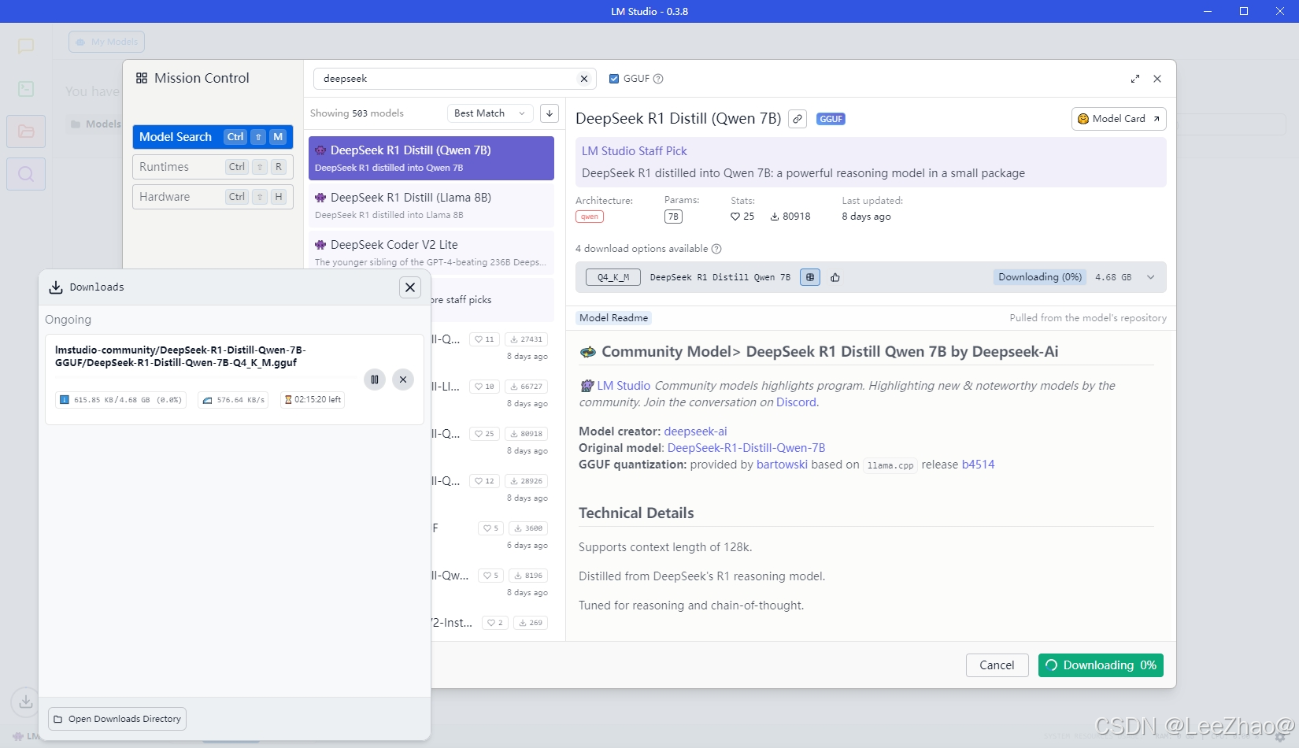The width and height of the screenshot is (1299, 748).
Task: Click the download file name lmstudio-community/DeepSeek-R1-Distill
Action: click(x=180, y=356)
